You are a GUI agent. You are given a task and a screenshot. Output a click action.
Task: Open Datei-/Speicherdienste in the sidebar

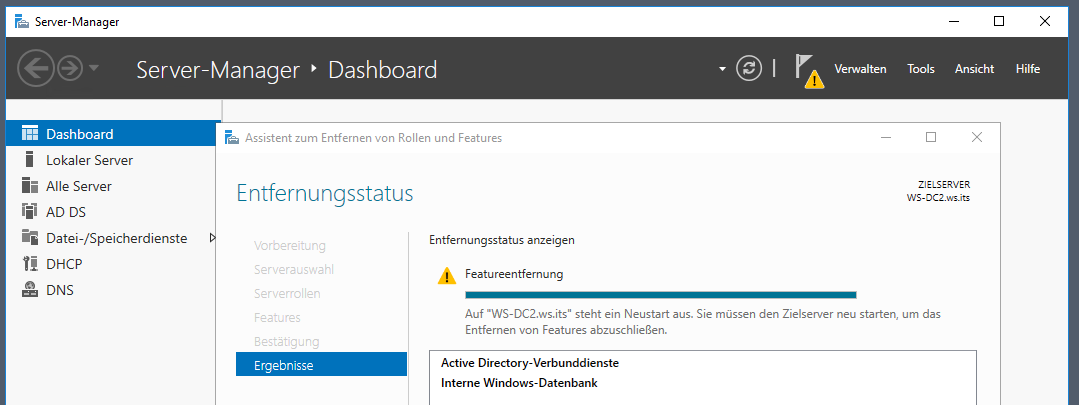pos(114,238)
